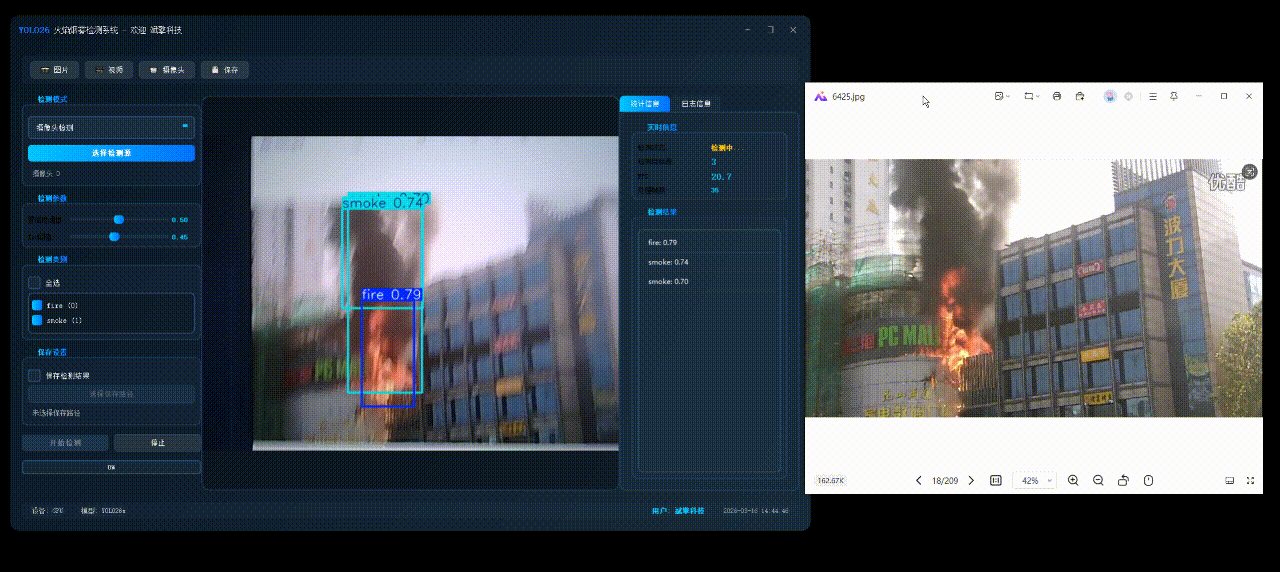
Task: Click the date time in status bar
Action: click(x=756, y=510)
